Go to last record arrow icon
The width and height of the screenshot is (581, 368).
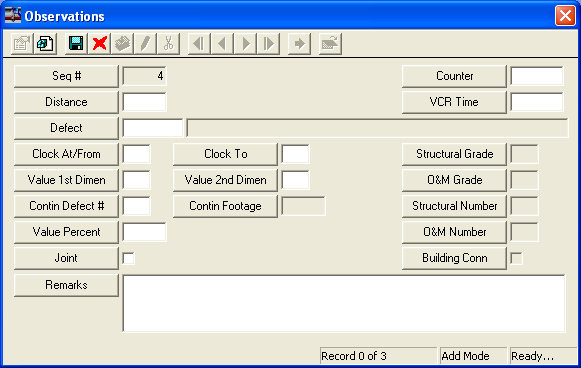[268, 44]
